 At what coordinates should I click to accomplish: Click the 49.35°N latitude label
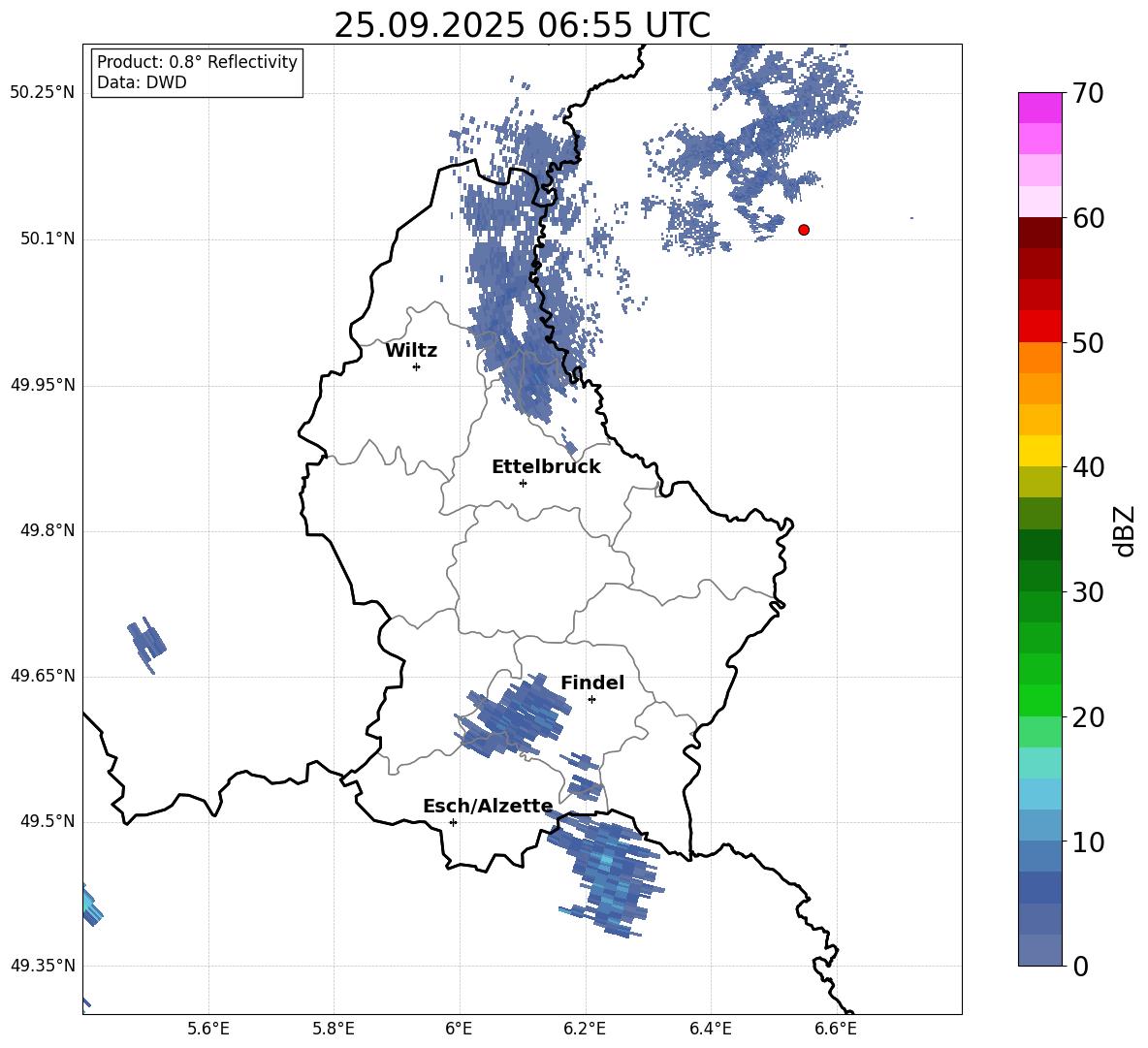click(x=43, y=966)
